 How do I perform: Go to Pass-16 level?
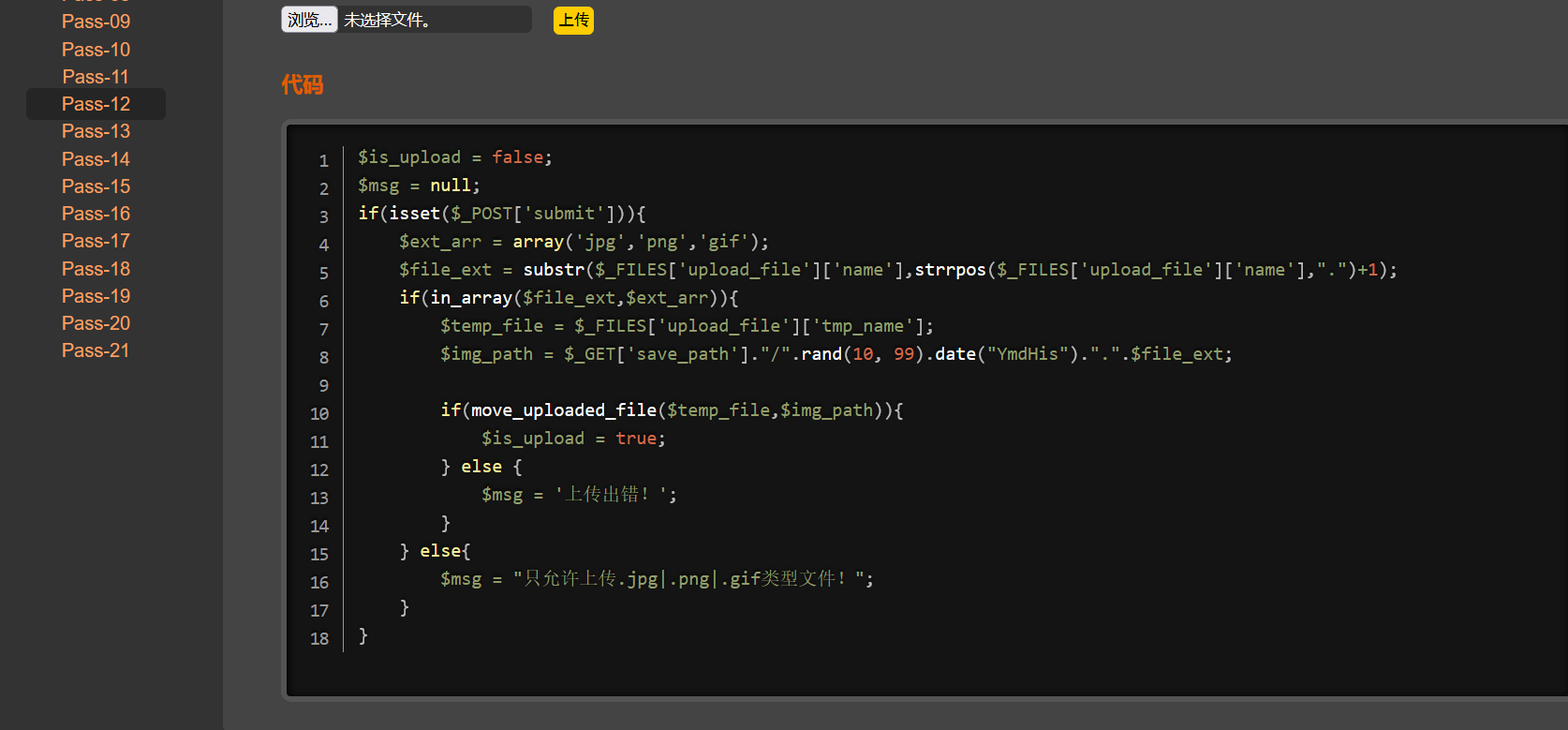point(96,214)
